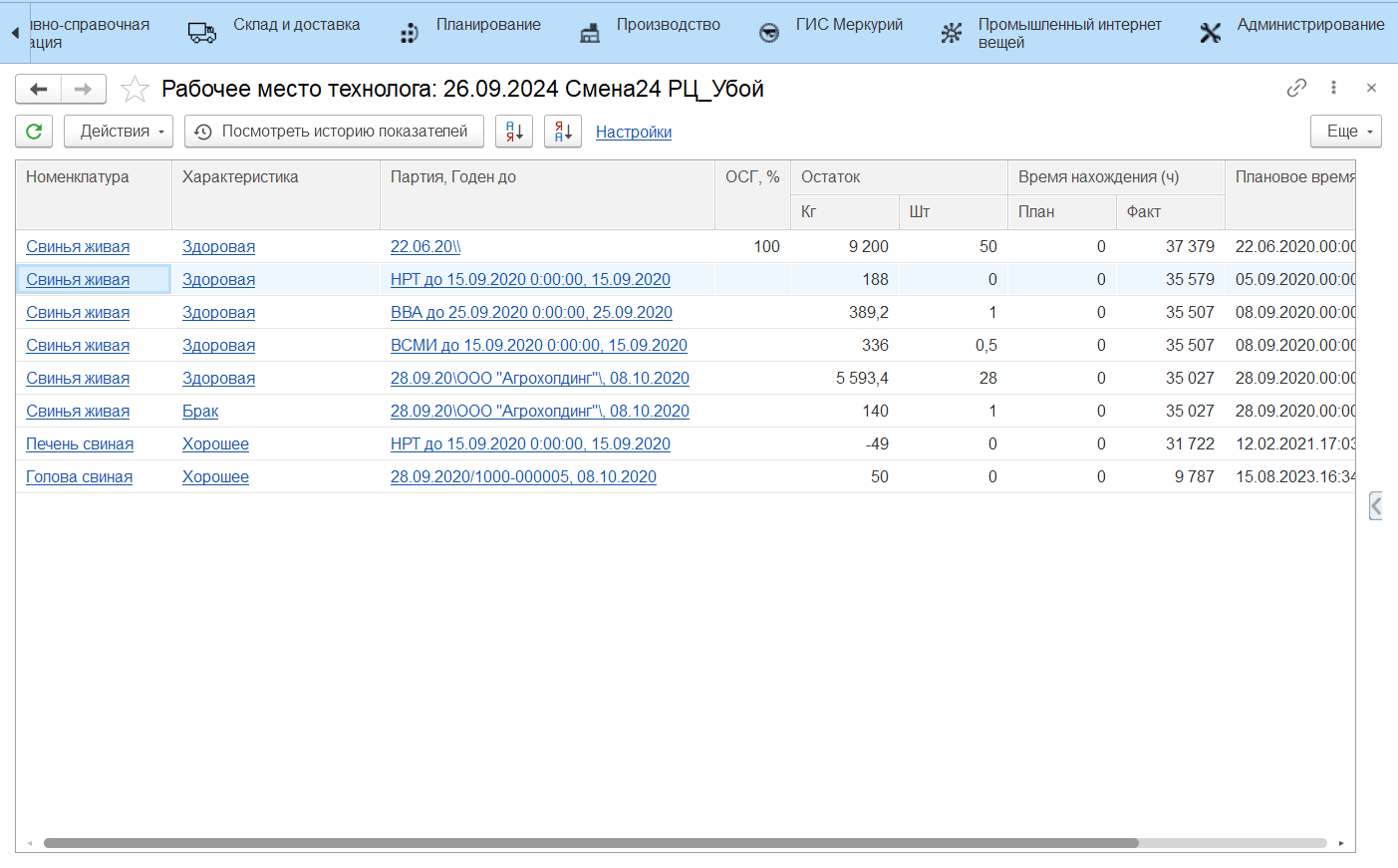The width and height of the screenshot is (1398, 868).
Task: Open the Действия dropdown menu
Action: click(x=119, y=132)
